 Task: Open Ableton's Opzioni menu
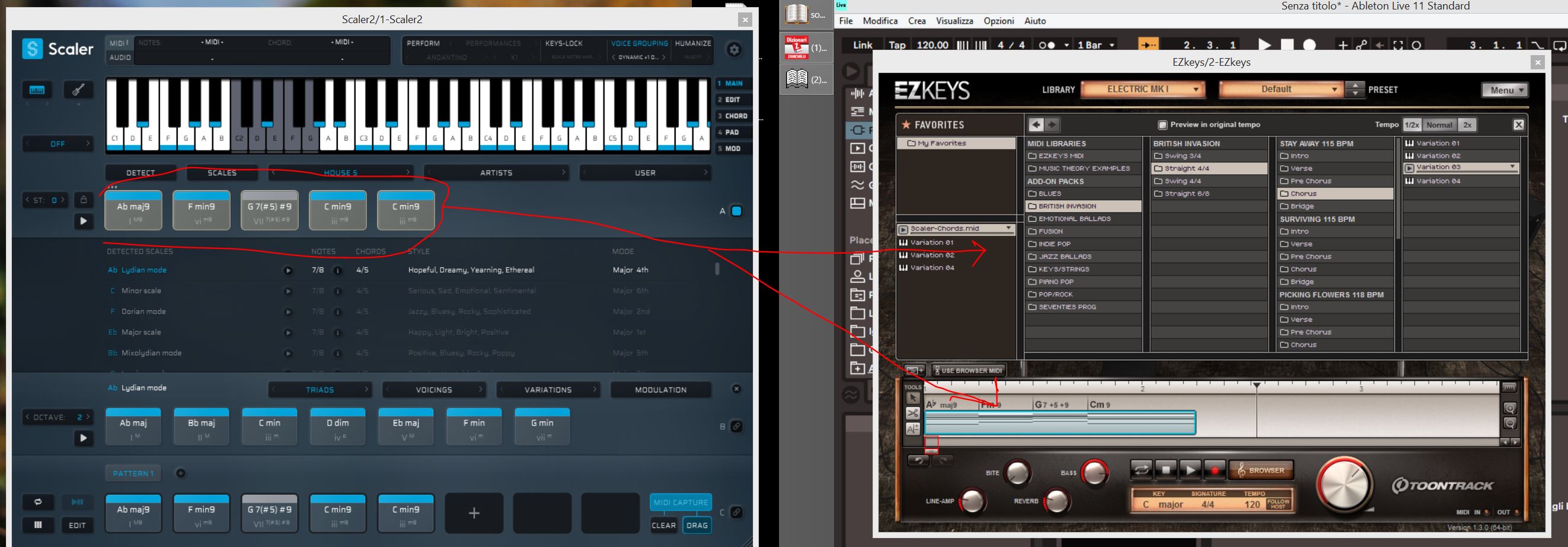click(x=999, y=21)
